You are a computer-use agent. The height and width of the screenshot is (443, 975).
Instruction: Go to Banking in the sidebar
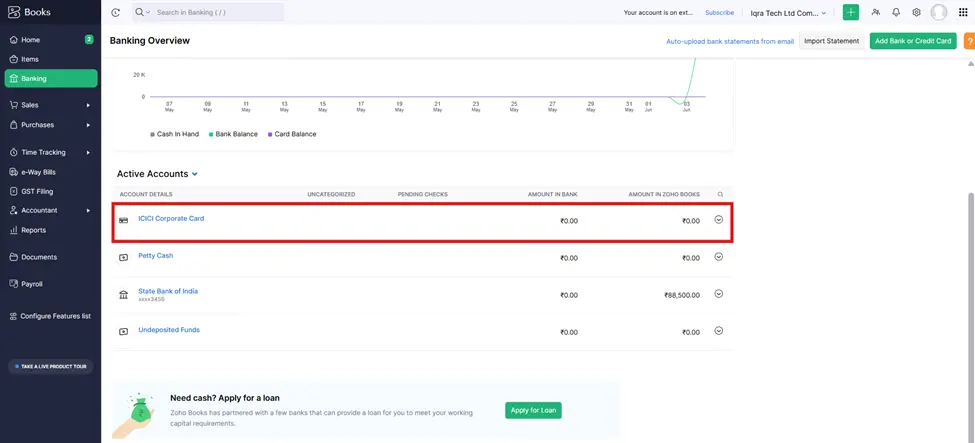click(51, 78)
